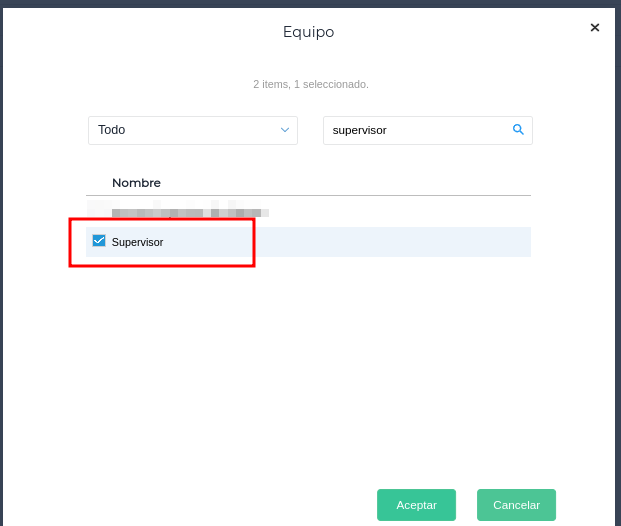This screenshot has height=526, width=621.
Task: Click the empty area right of the blurred row
Action: (x=400, y=212)
